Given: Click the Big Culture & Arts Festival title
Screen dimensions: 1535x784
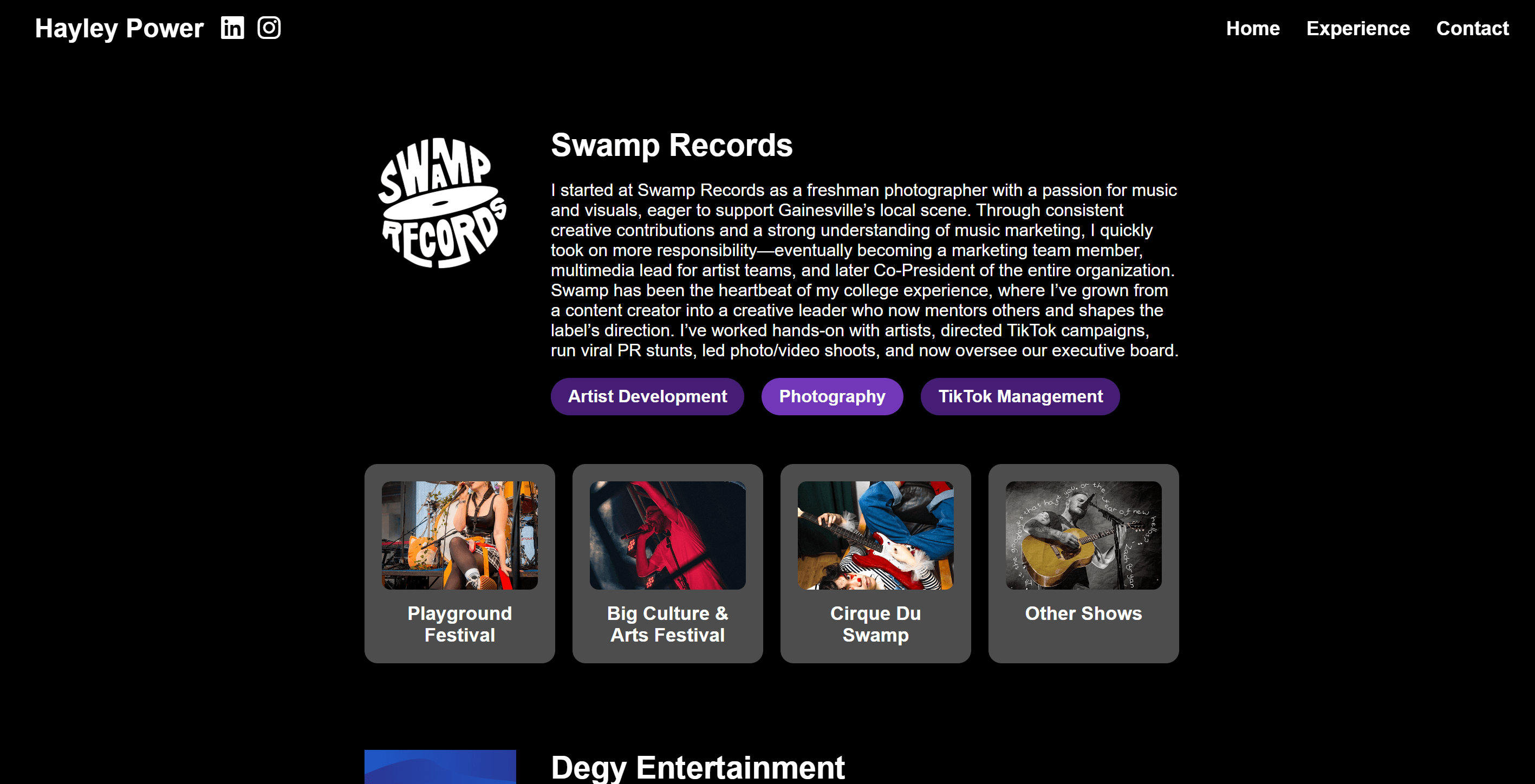Looking at the screenshot, I should click(667, 624).
